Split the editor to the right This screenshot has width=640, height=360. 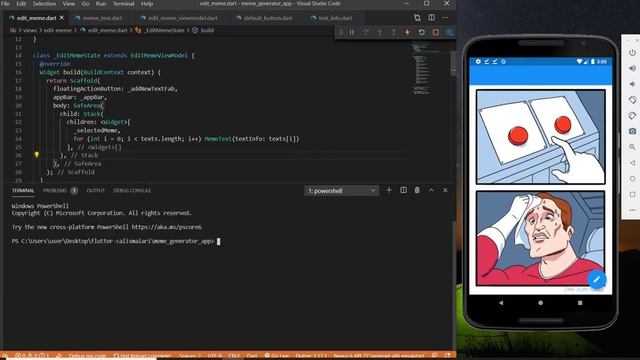point(431,18)
